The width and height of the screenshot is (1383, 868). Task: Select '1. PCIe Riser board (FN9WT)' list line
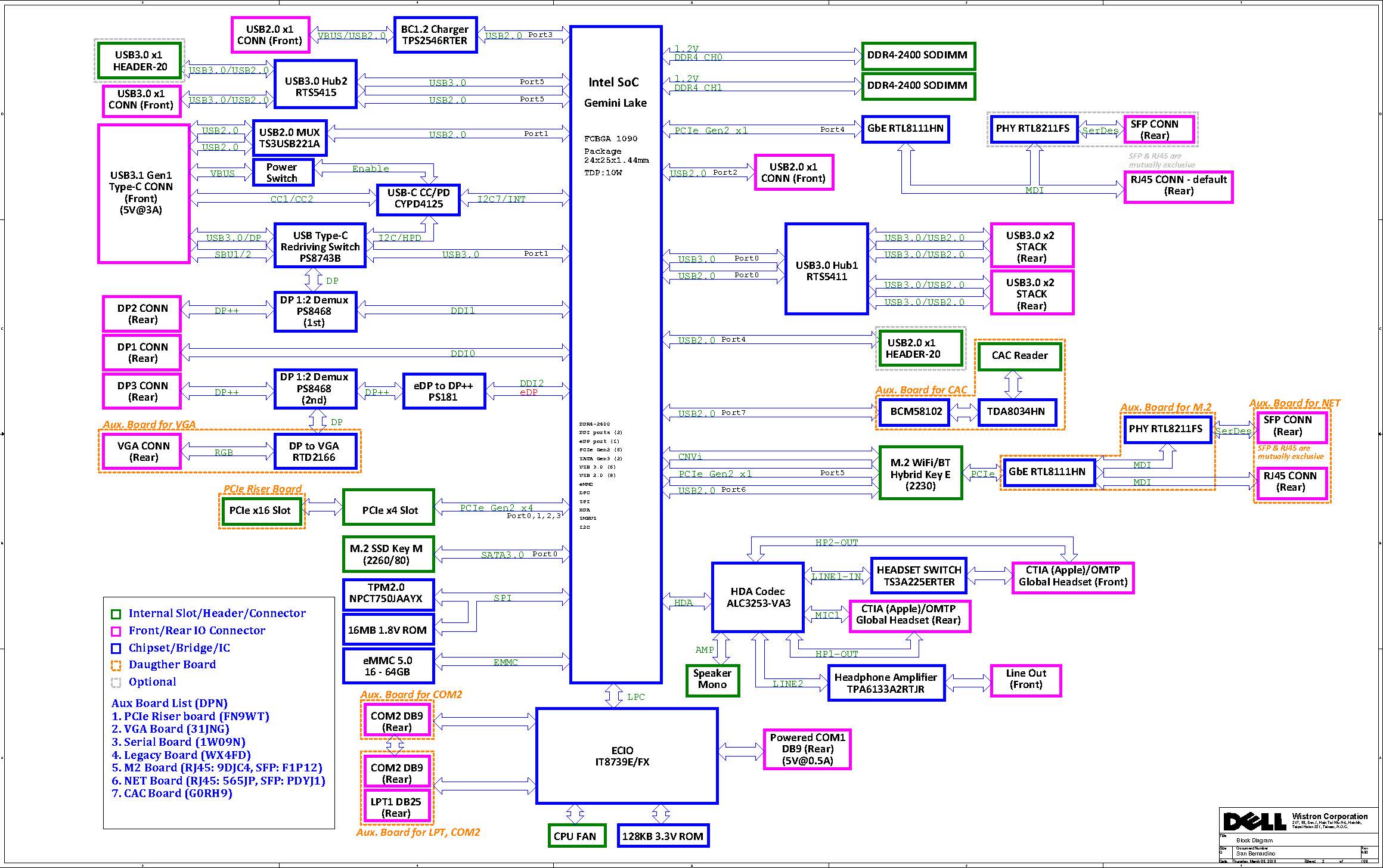pos(191,717)
